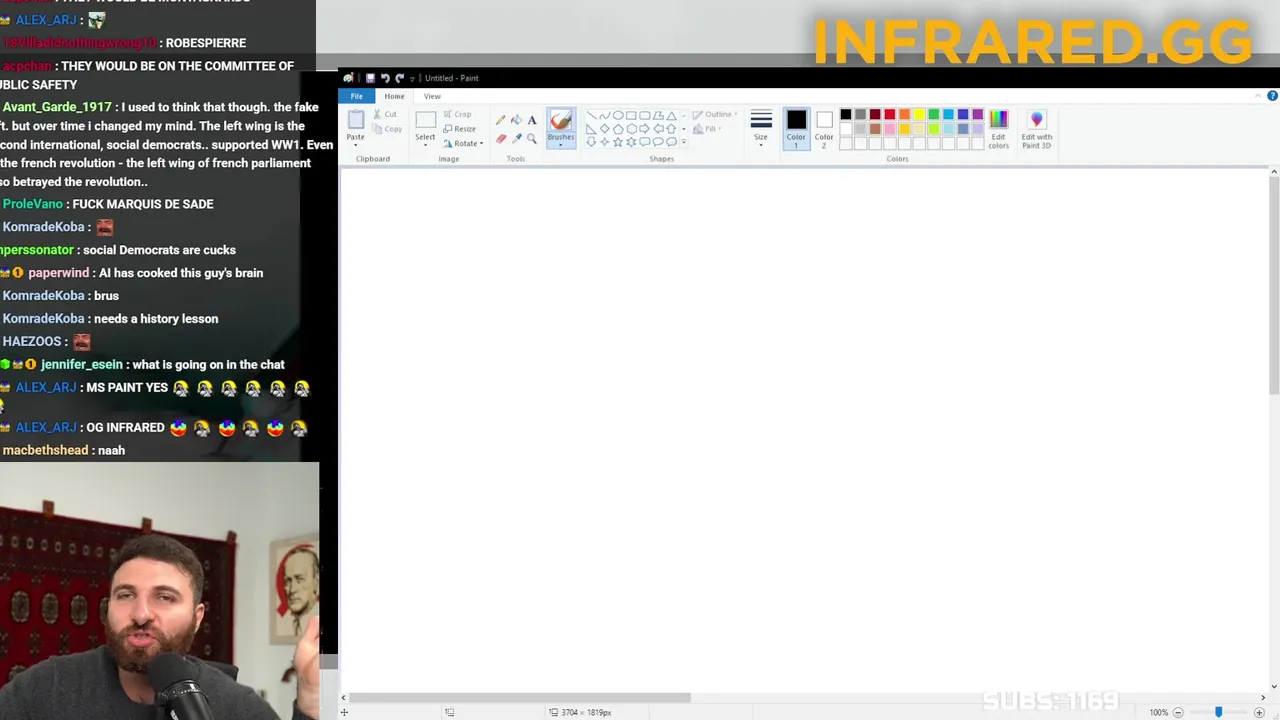Open Paint Help question mark icon
The image size is (1280, 720).
coord(1272,96)
